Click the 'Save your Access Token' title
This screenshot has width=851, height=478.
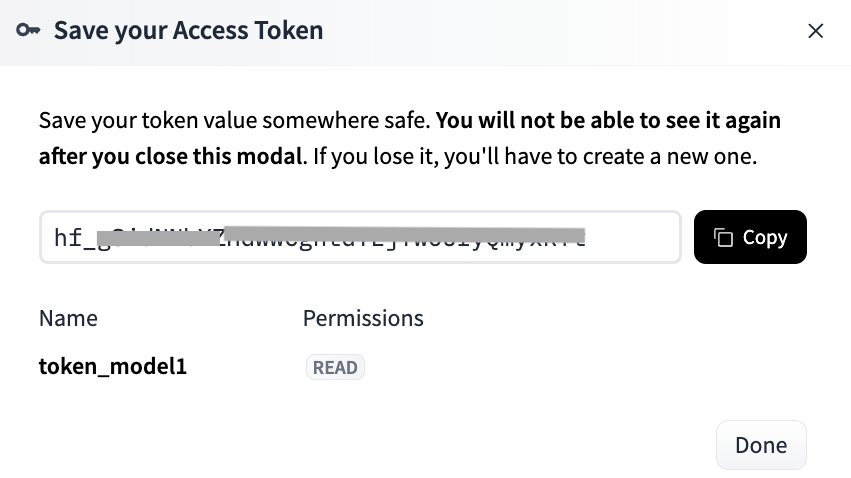click(188, 31)
